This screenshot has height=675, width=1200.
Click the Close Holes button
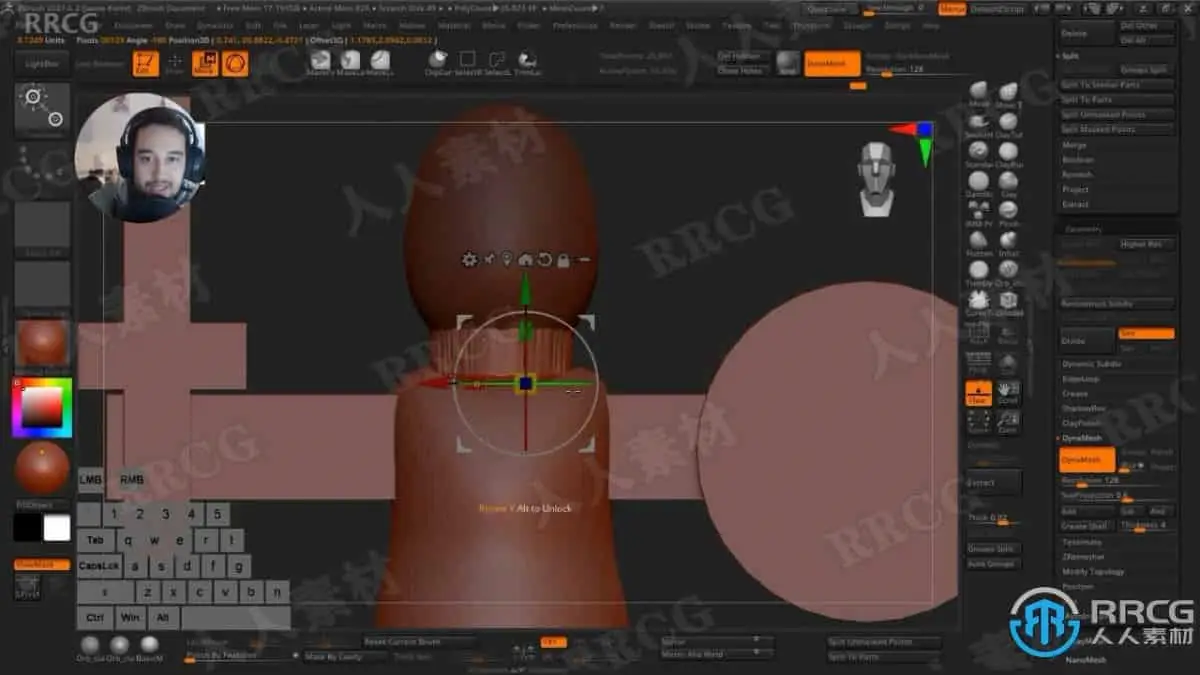point(743,71)
